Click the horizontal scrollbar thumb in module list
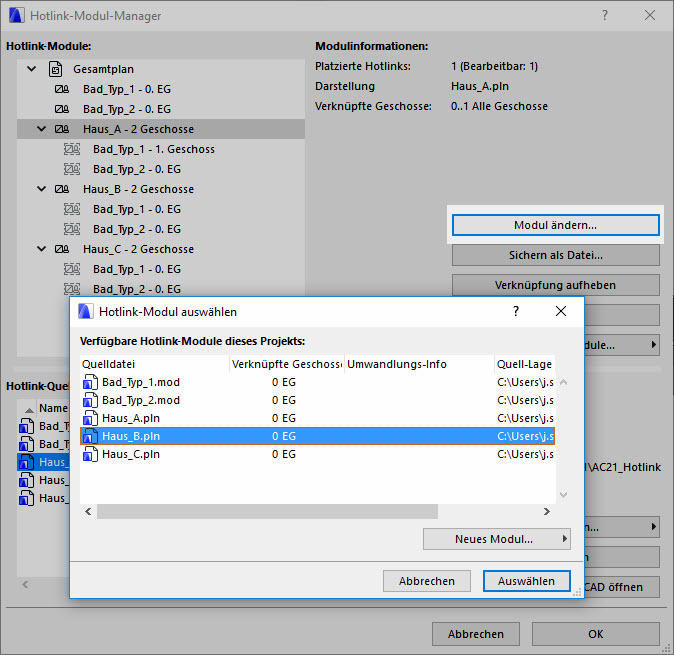Viewport: 674px width, 655px height. [267, 511]
